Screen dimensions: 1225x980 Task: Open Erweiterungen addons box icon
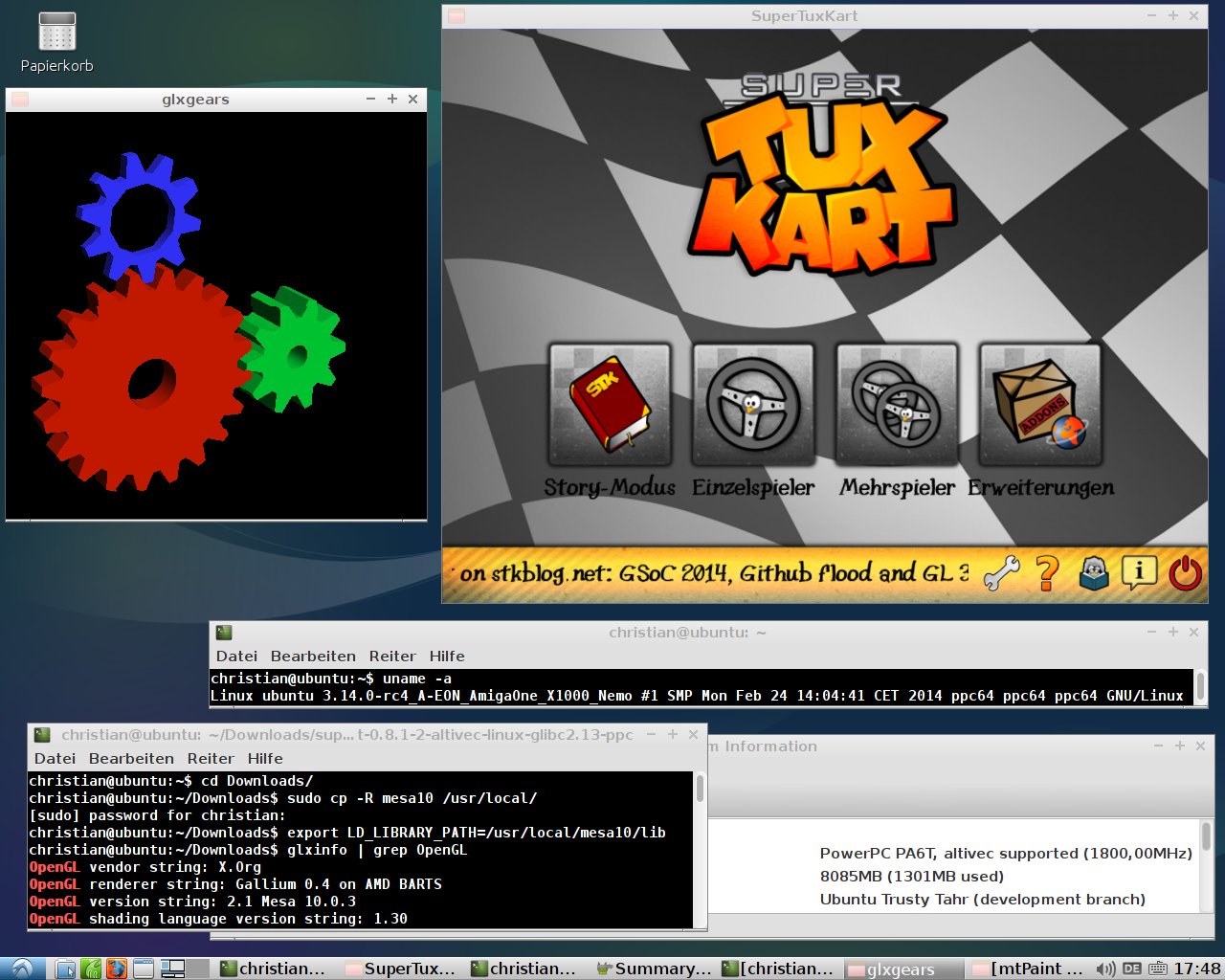coord(1040,406)
